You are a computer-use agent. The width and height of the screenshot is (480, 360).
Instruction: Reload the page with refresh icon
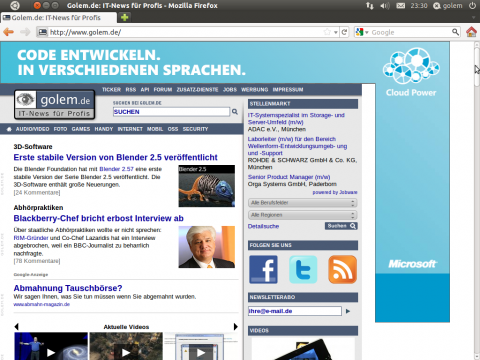point(344,32)
